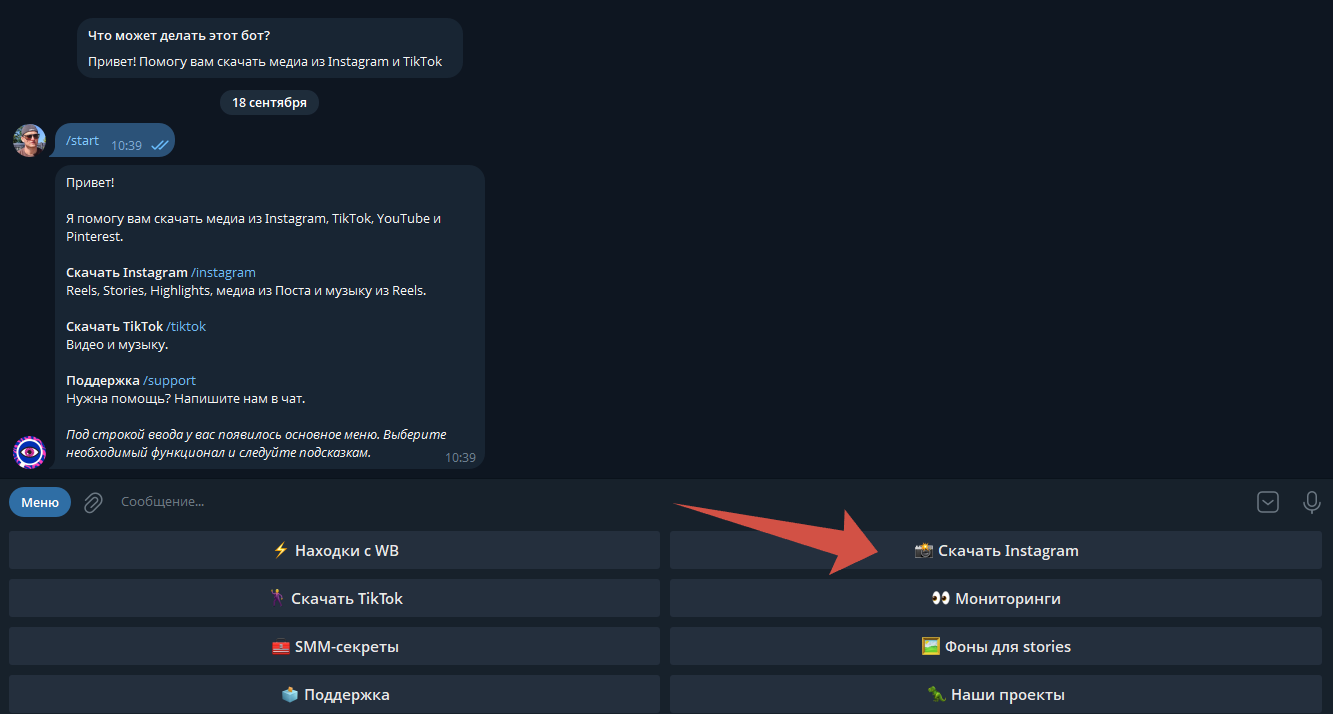This screenshot has width=1333, height=714.
Task: Choose the Фоны для stories button
Action: click(995, 646)
